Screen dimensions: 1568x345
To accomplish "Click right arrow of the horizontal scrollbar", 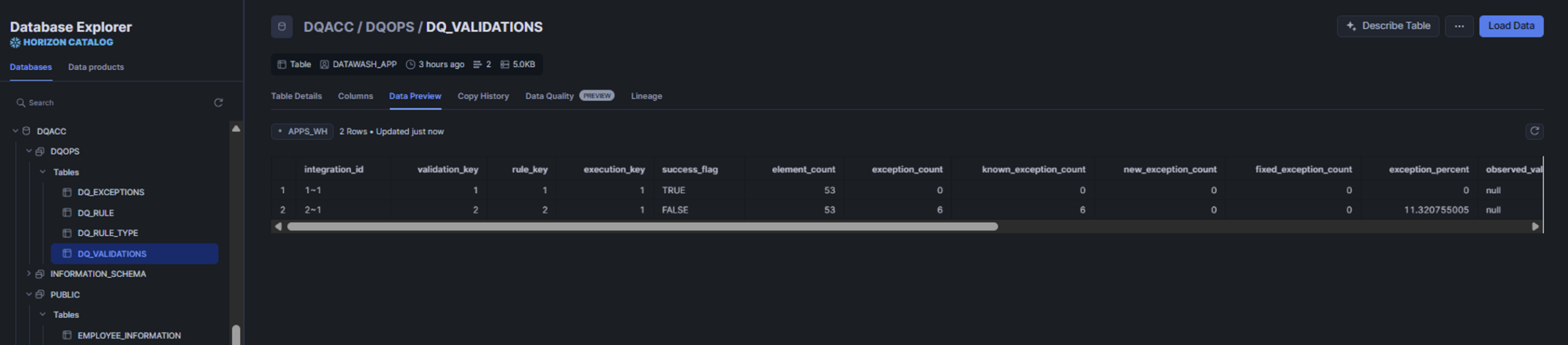I will tap(1535, 227).
